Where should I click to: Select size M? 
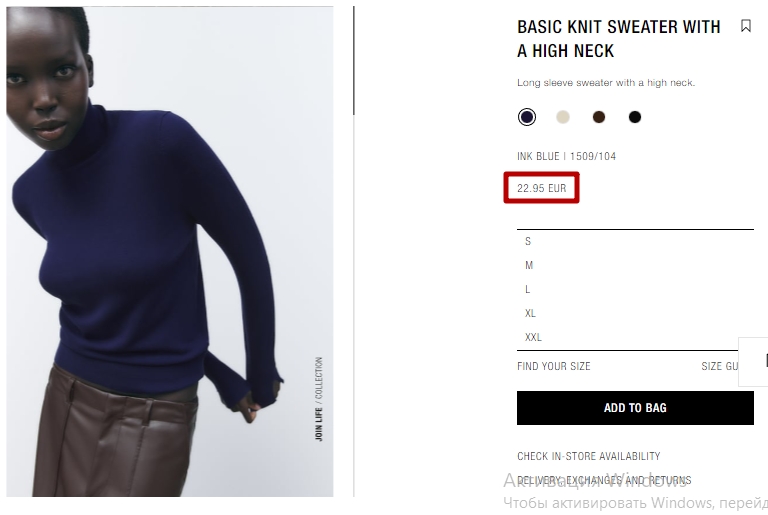[635, 265]
